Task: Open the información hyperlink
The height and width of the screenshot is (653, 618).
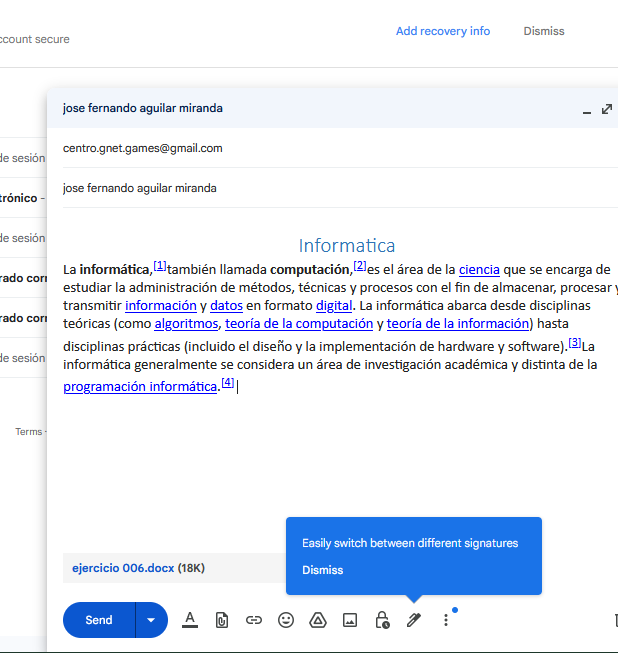Action: pos(161,306)
